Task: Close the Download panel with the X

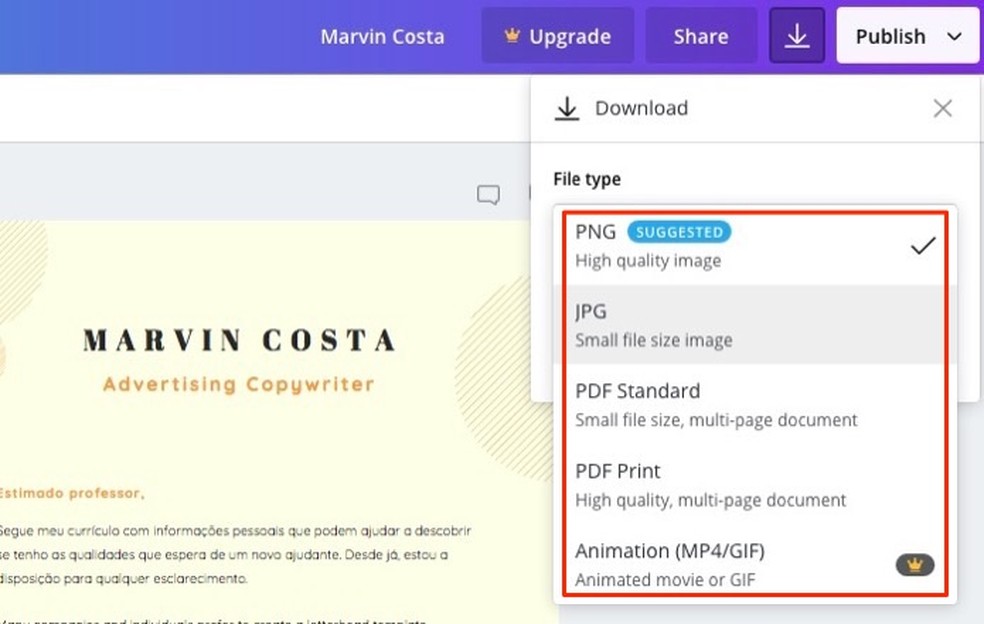Action: [x=942, y=108]
